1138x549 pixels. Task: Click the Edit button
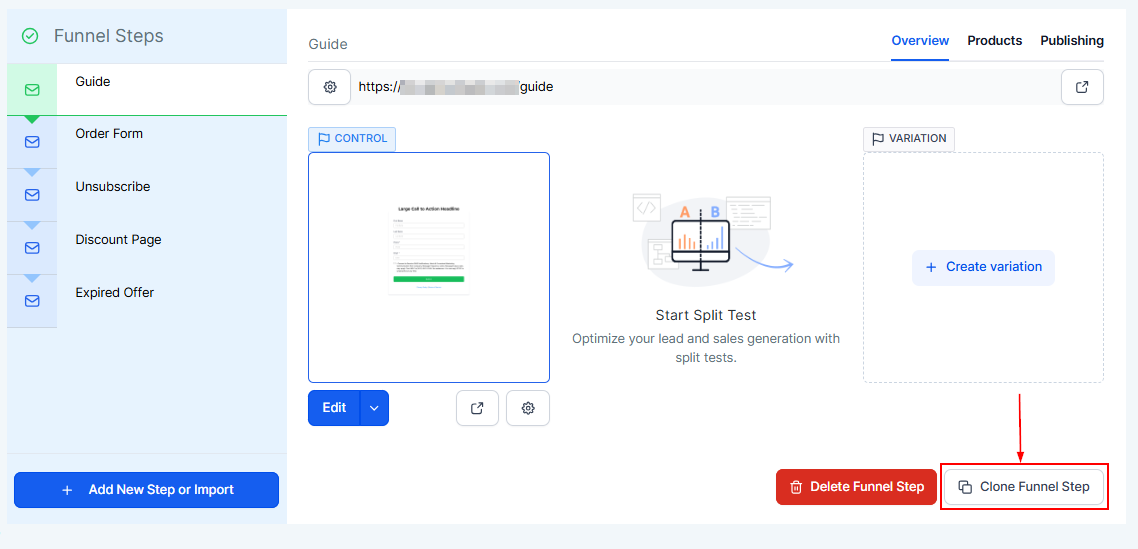tap(334, 408)
